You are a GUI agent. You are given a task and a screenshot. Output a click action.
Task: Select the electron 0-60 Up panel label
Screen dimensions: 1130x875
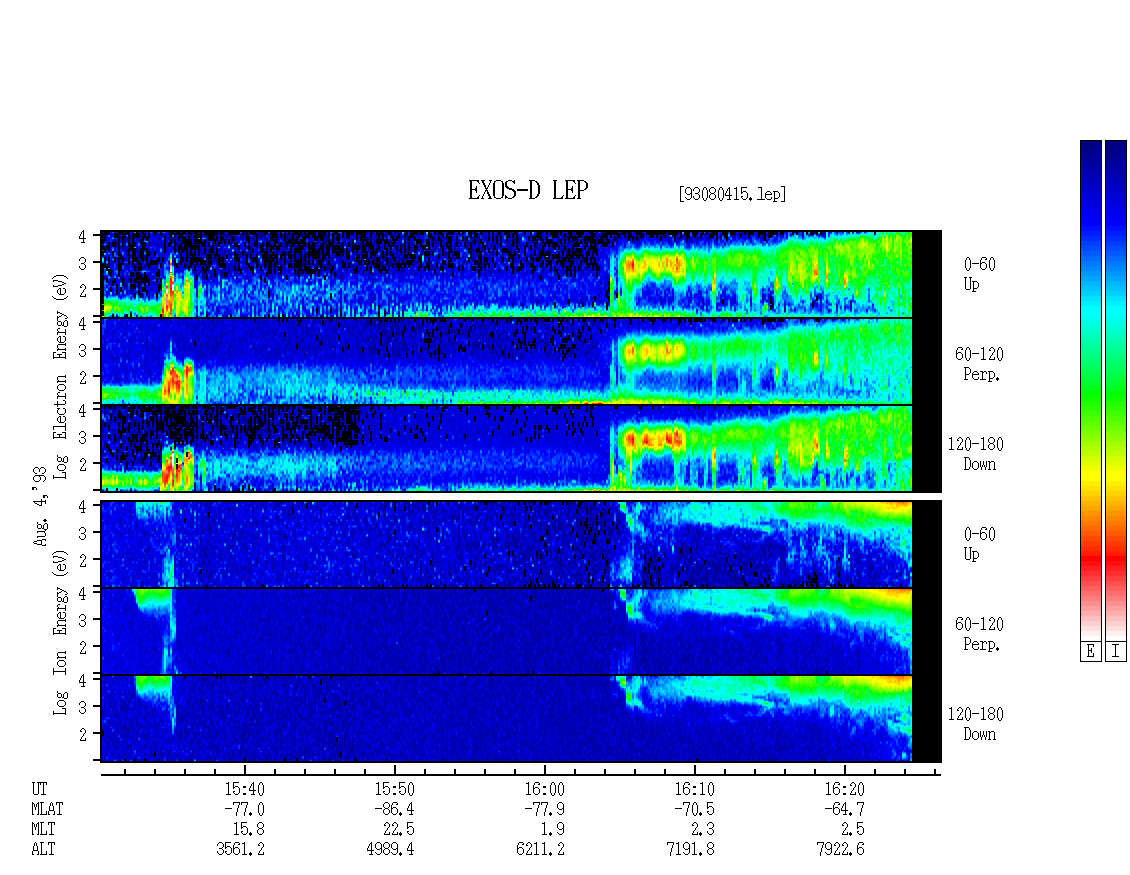tap(979, 274)
